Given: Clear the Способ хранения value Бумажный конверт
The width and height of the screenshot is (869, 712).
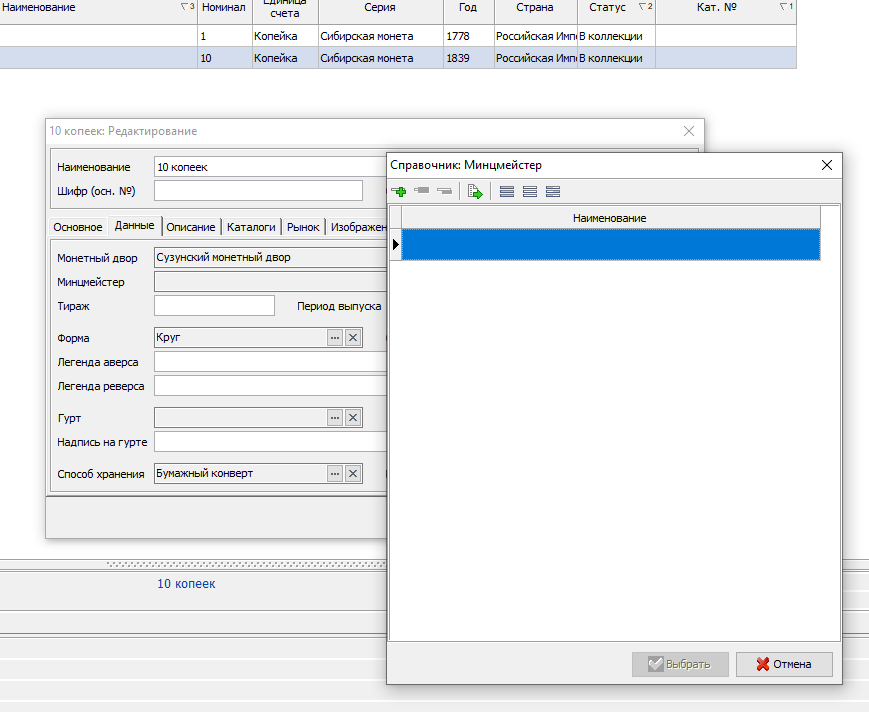Looking at the screenshot, I should coord(353,474).
